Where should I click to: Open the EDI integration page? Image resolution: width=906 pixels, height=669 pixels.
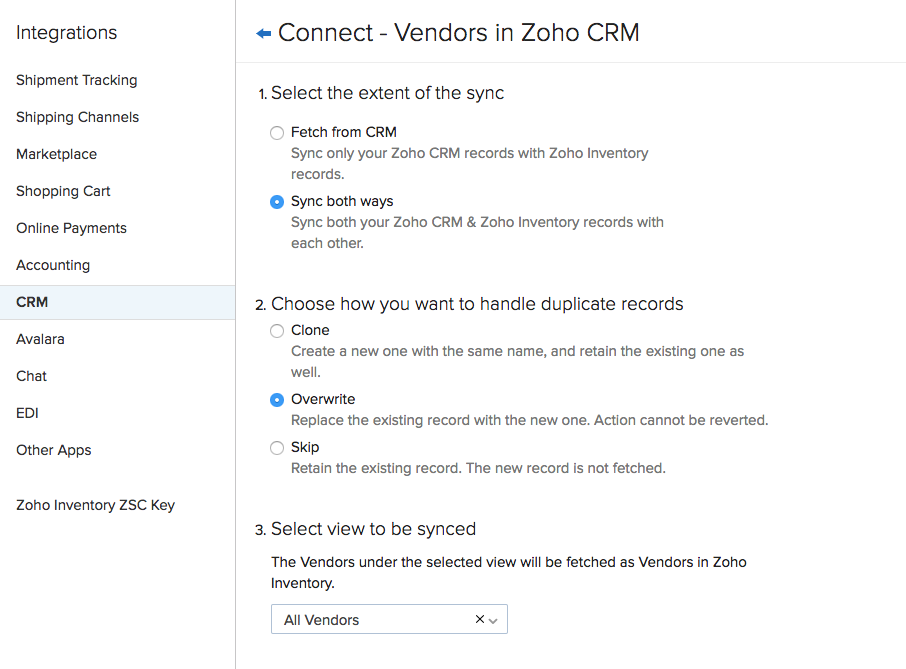pos(28,413)
